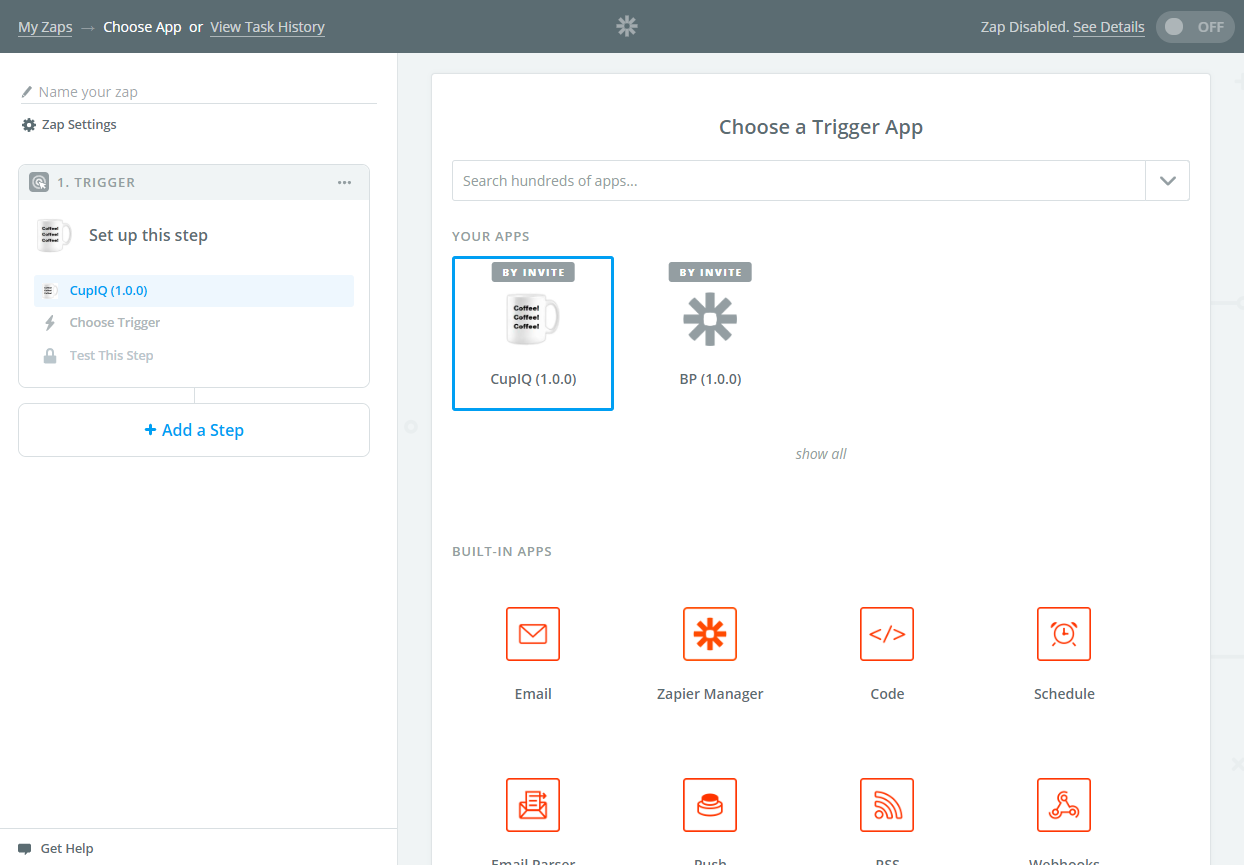Click the lock icon beside Test This Step
Image resolution: width=1244 pixels, height=865 pixels.
pos(50,356)
